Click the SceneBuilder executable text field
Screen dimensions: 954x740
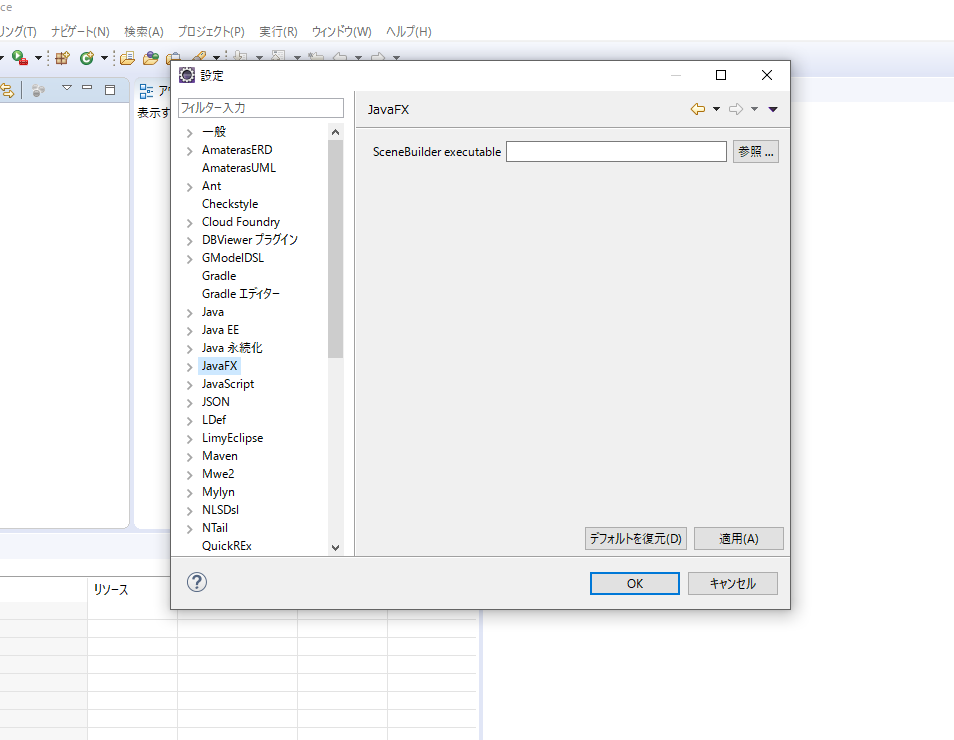[x=616, y=152]
